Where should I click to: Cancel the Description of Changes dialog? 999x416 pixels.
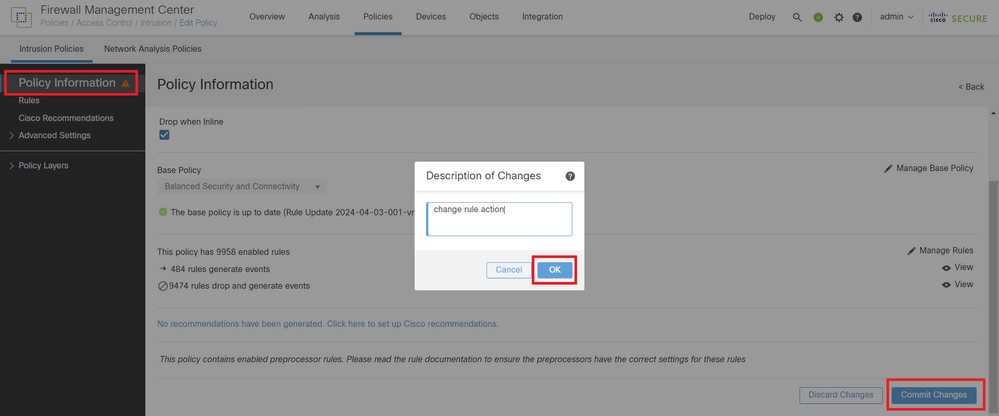pyautogui.click(x=509, y=270)
